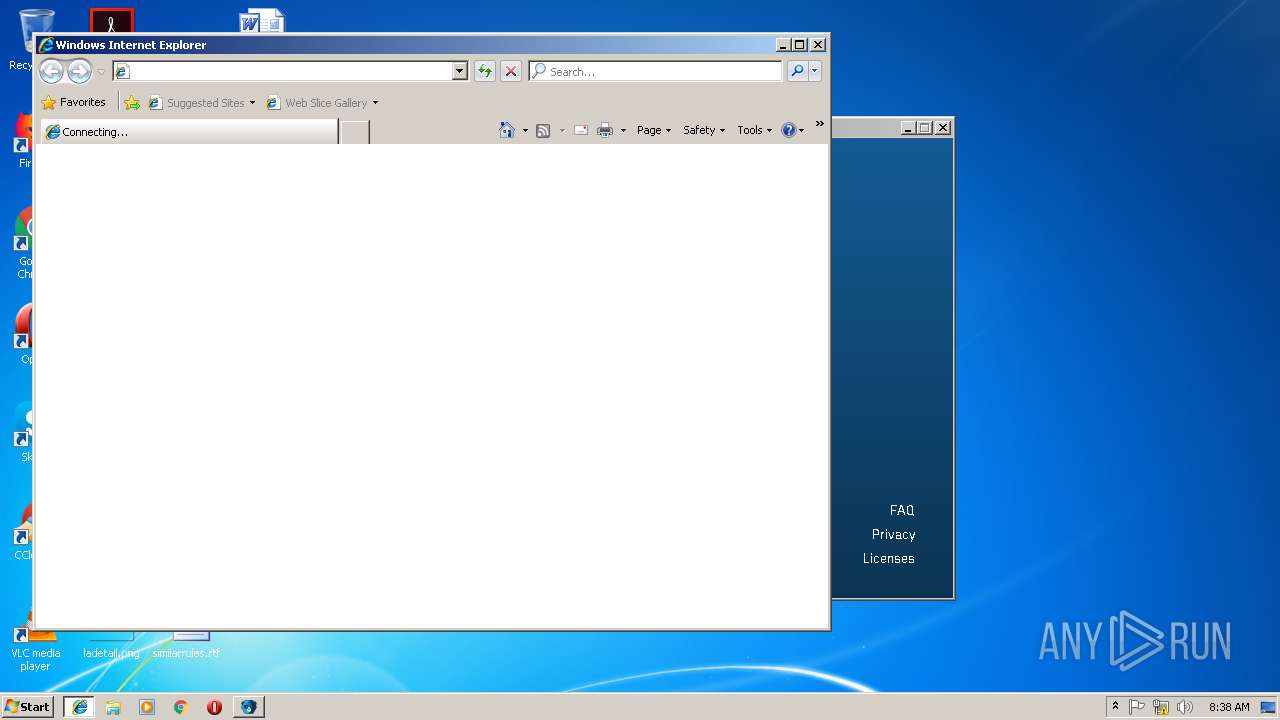Click the magnifier search button
The image size is (1280, 720).
click(x=797, y=71)
